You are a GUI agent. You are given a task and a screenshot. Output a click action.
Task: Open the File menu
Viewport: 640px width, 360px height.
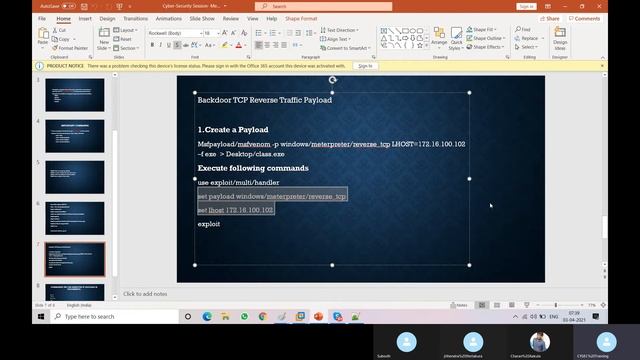click(x=42, y=19)
